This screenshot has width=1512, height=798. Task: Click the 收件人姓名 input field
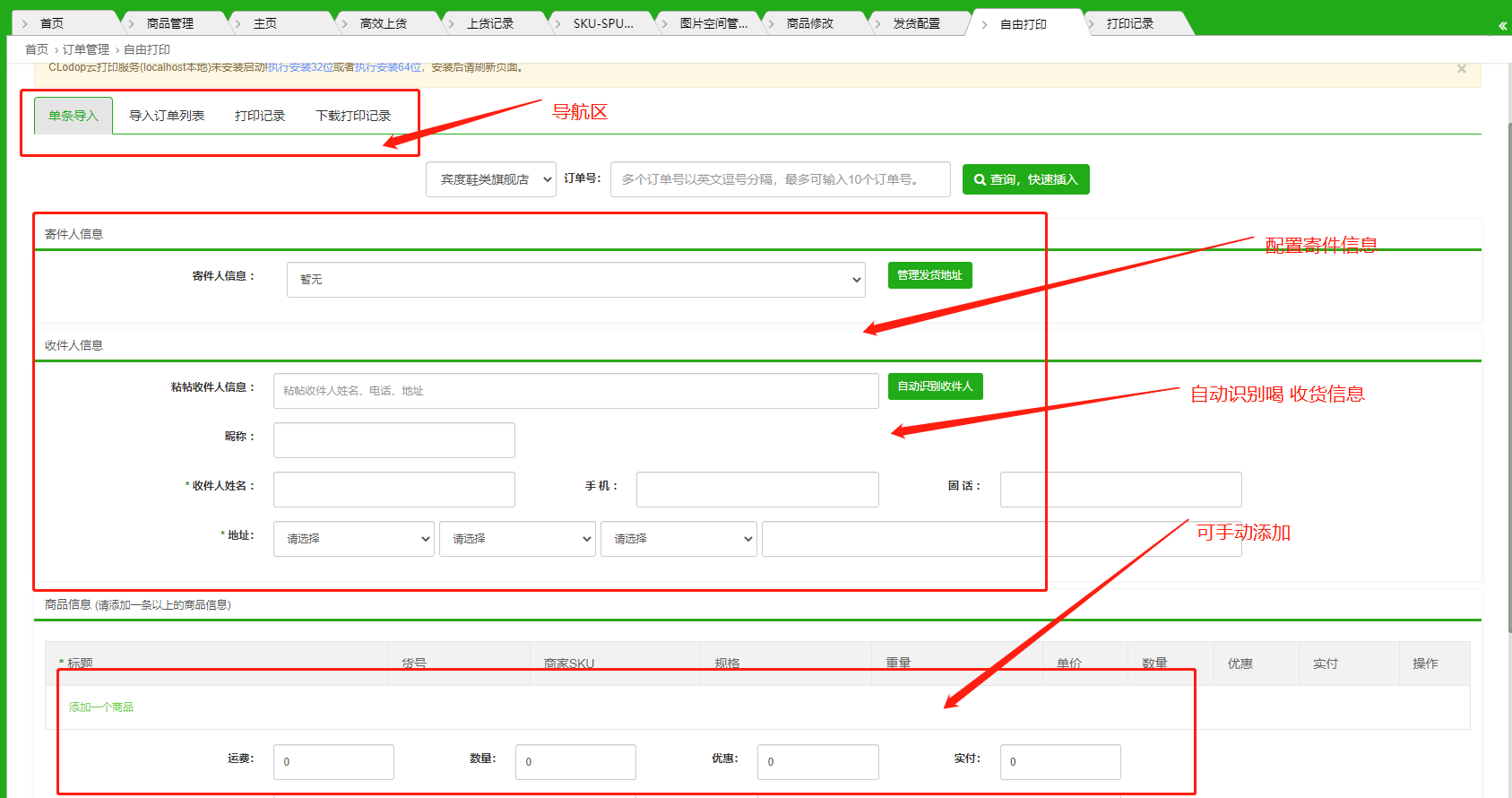[393, 490]
